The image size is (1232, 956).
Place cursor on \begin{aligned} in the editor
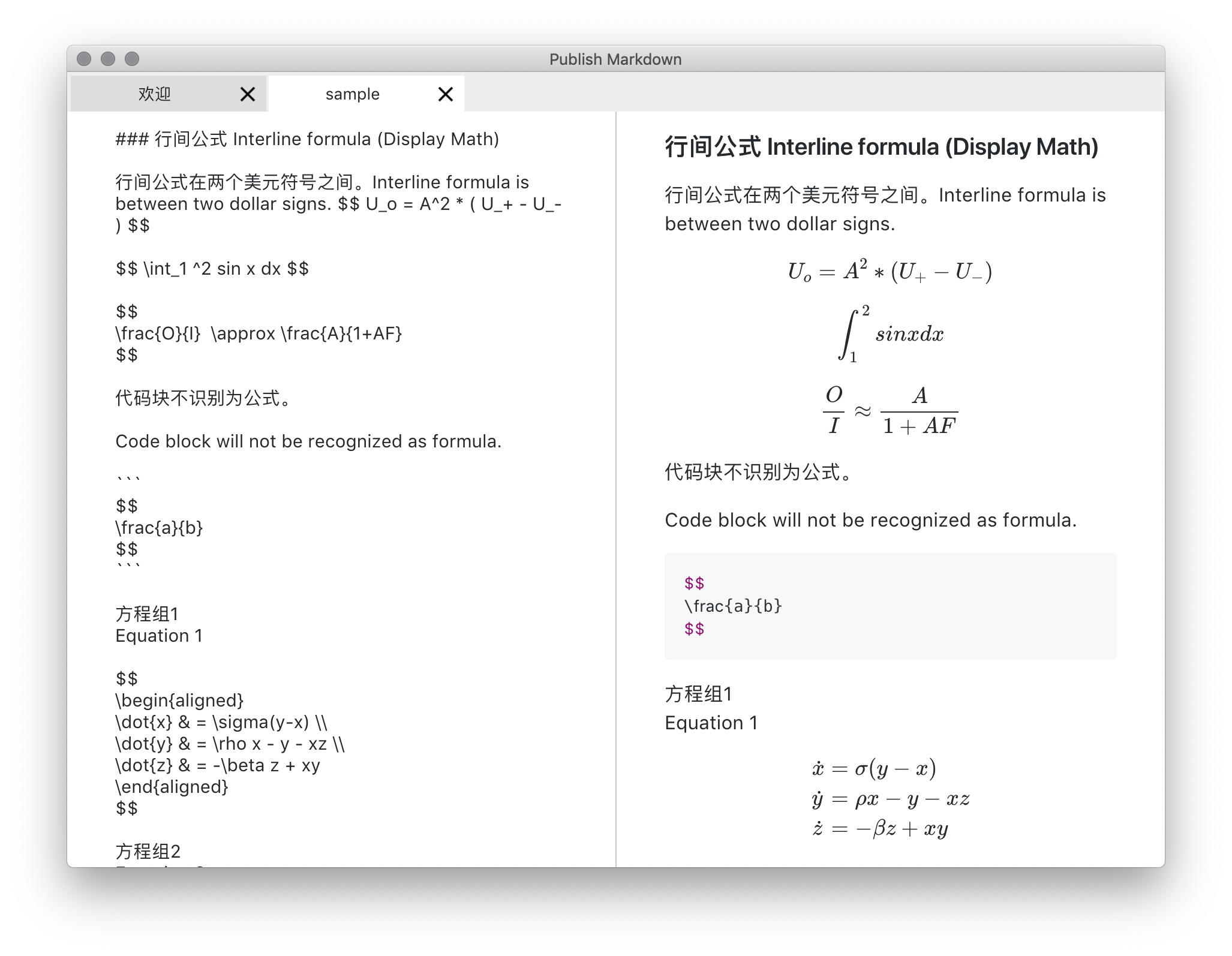pyautogui.click(x=179, y=701)
